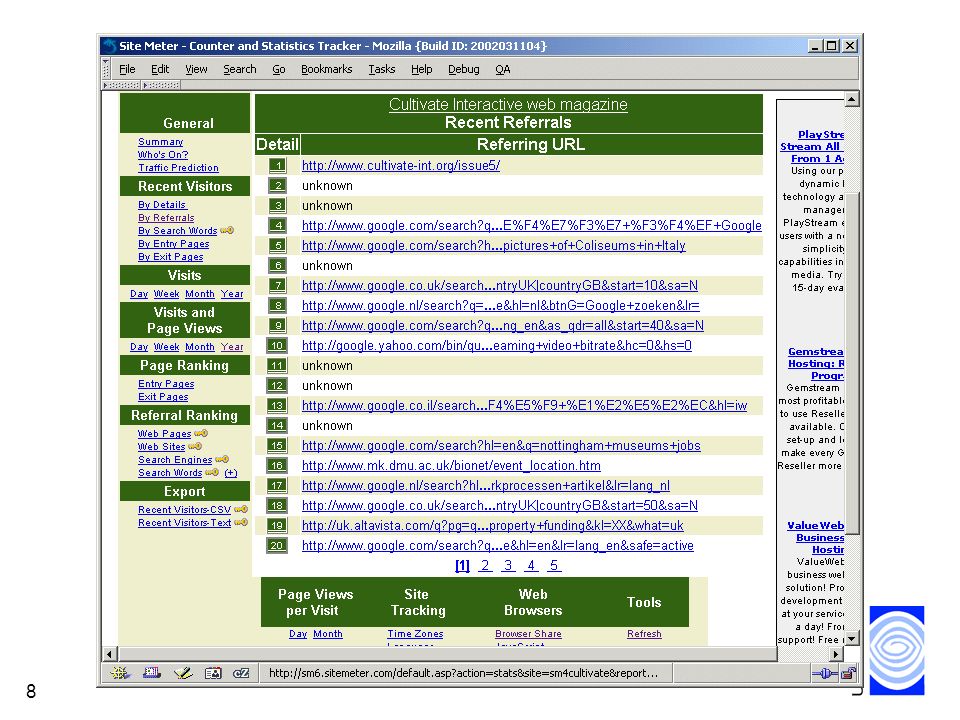Image resolution: width=960 pixels, height=720 pixels.
Task: Open detail icon number 12
Action: pos(277,386)
